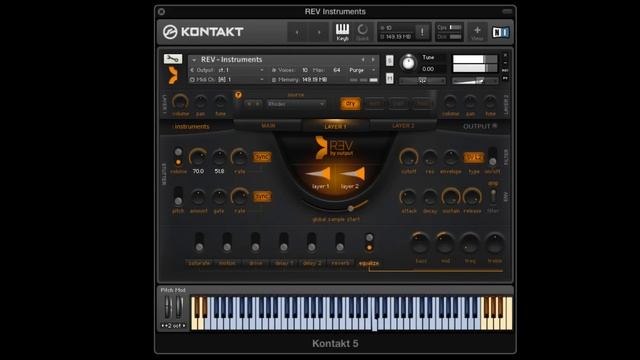This screenshot has width=640, height=360.
Task: Click the pitch bend wheel
Action: pyautogui.click(x=168, y=307)
